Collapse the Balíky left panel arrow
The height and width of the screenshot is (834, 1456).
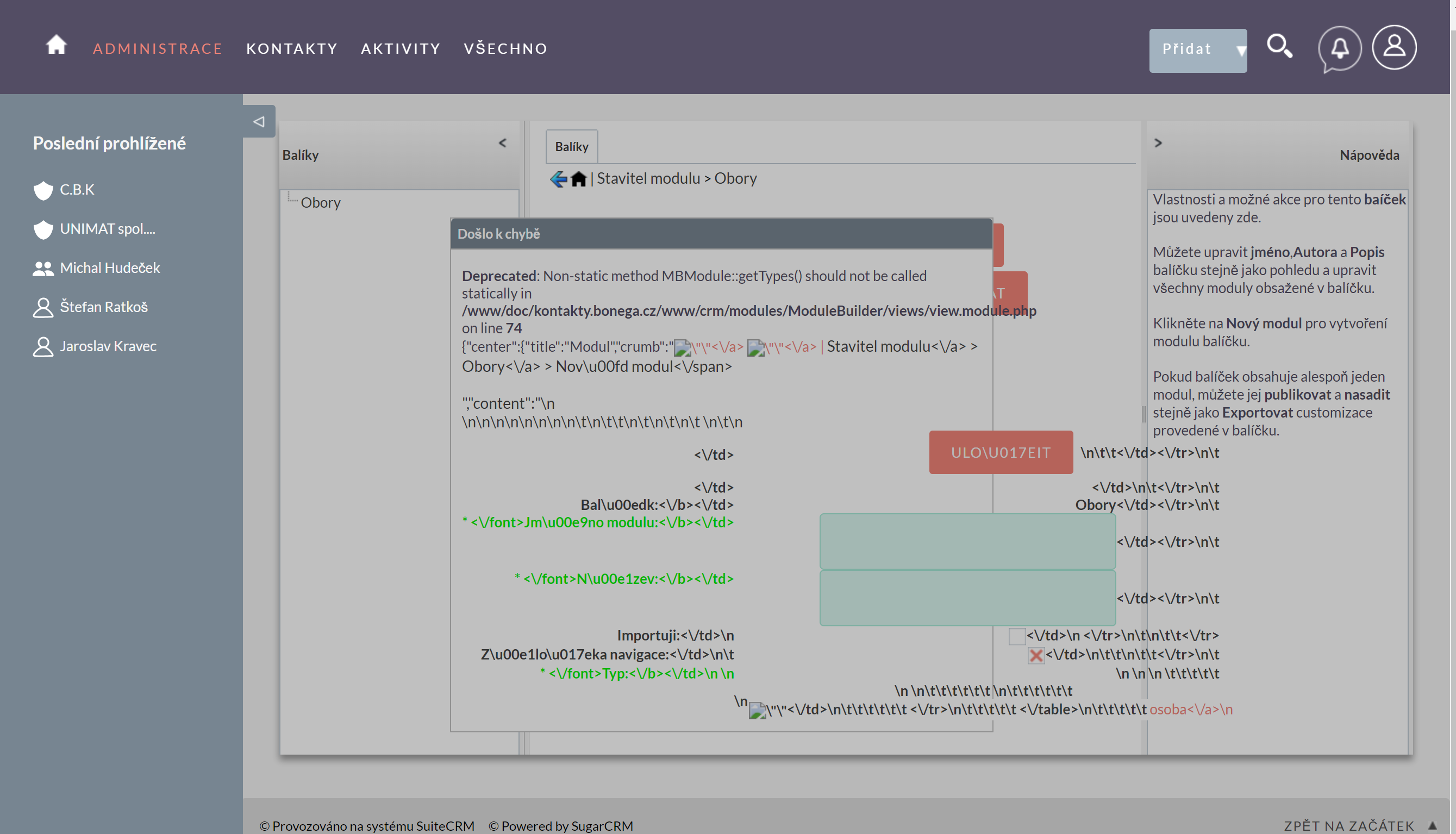(x=502, y=142)
